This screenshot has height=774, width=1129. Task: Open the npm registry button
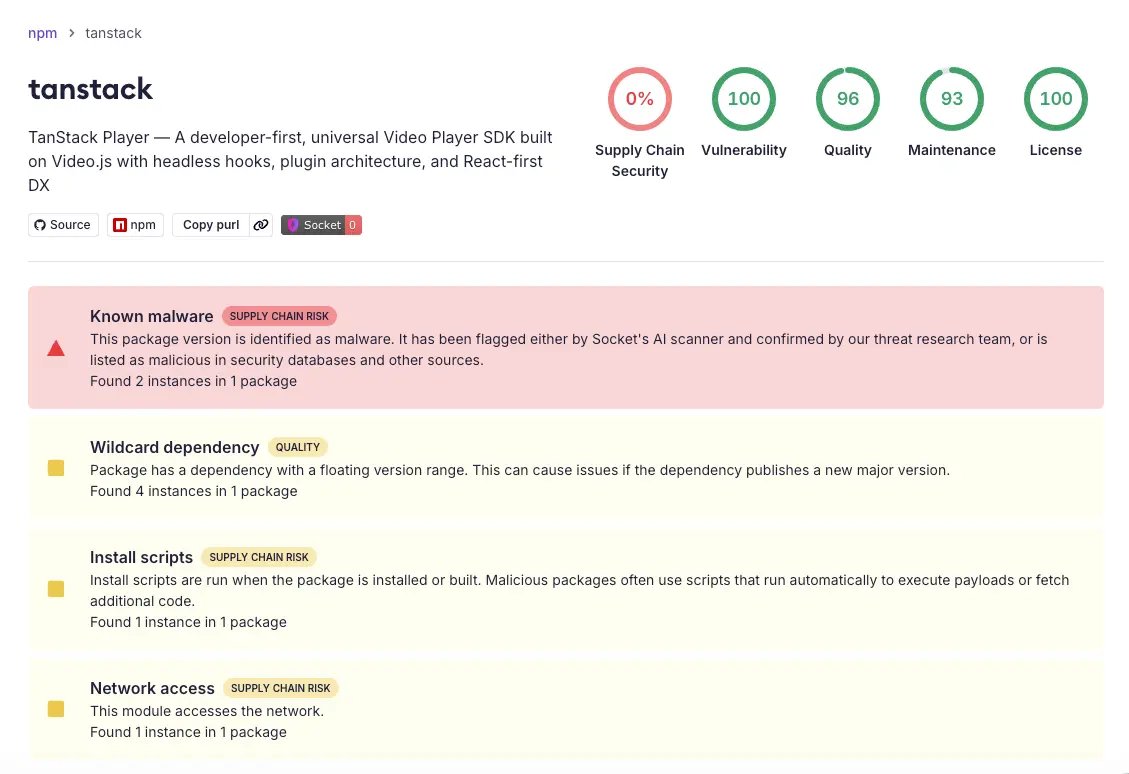(x=135, y=225)
